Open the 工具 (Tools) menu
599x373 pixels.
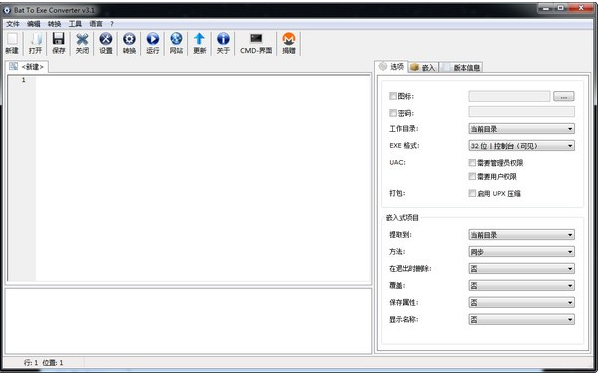point(75,24)
